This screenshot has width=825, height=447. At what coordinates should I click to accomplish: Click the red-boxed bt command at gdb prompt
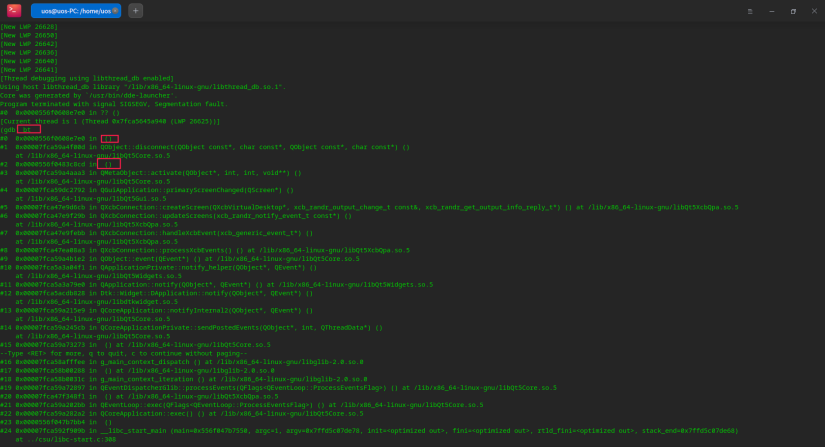[28, 129]
